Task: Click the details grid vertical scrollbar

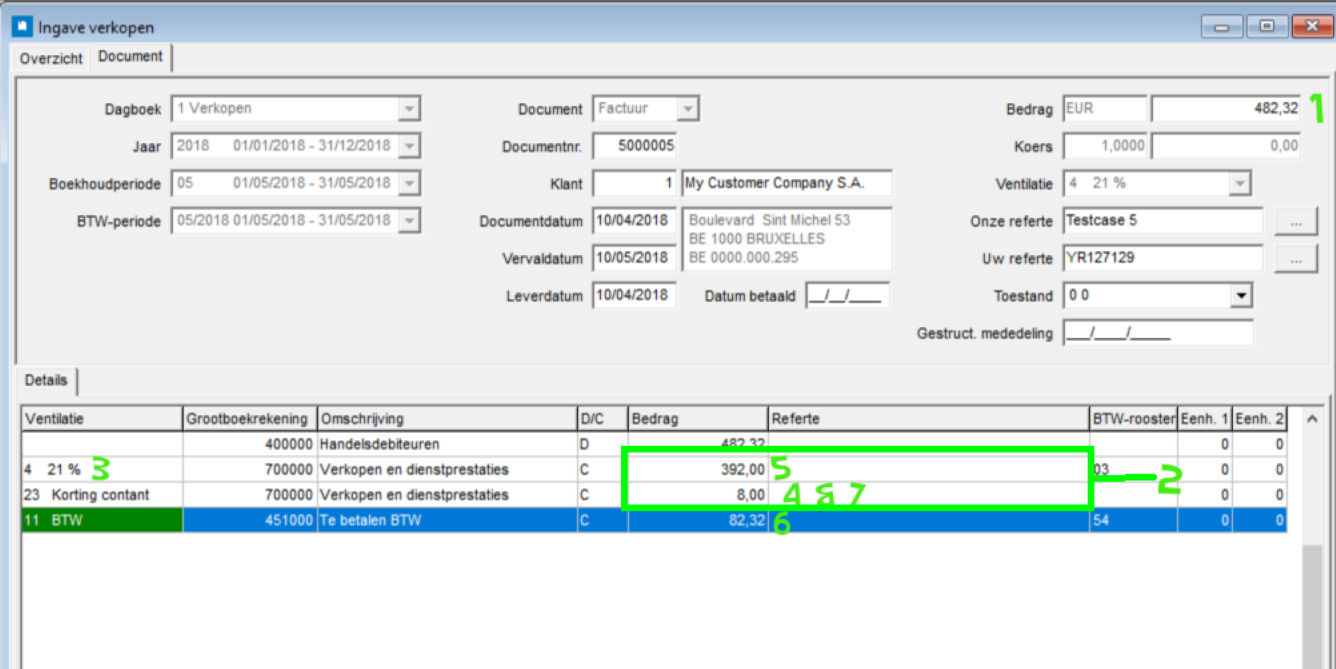Action: point(1313,600)
